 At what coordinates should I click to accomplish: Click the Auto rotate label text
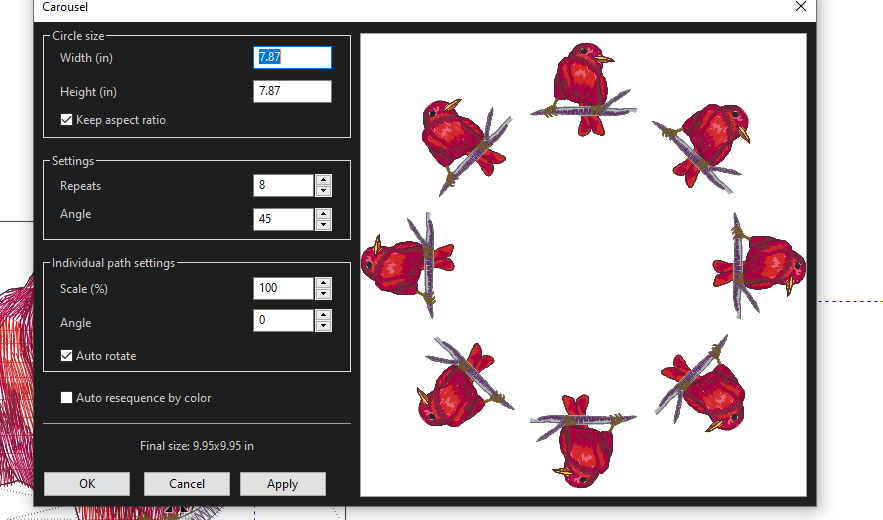[106, 355]
